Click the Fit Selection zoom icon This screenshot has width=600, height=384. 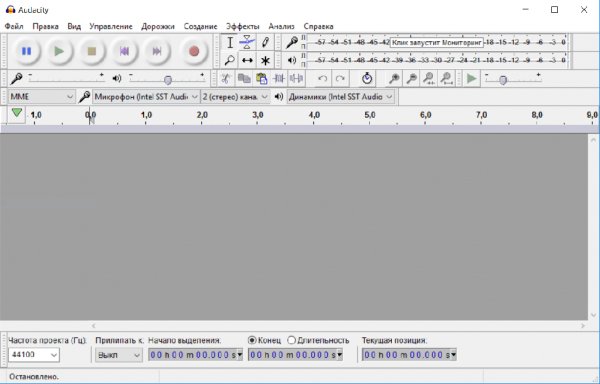(x=429, y=79)
